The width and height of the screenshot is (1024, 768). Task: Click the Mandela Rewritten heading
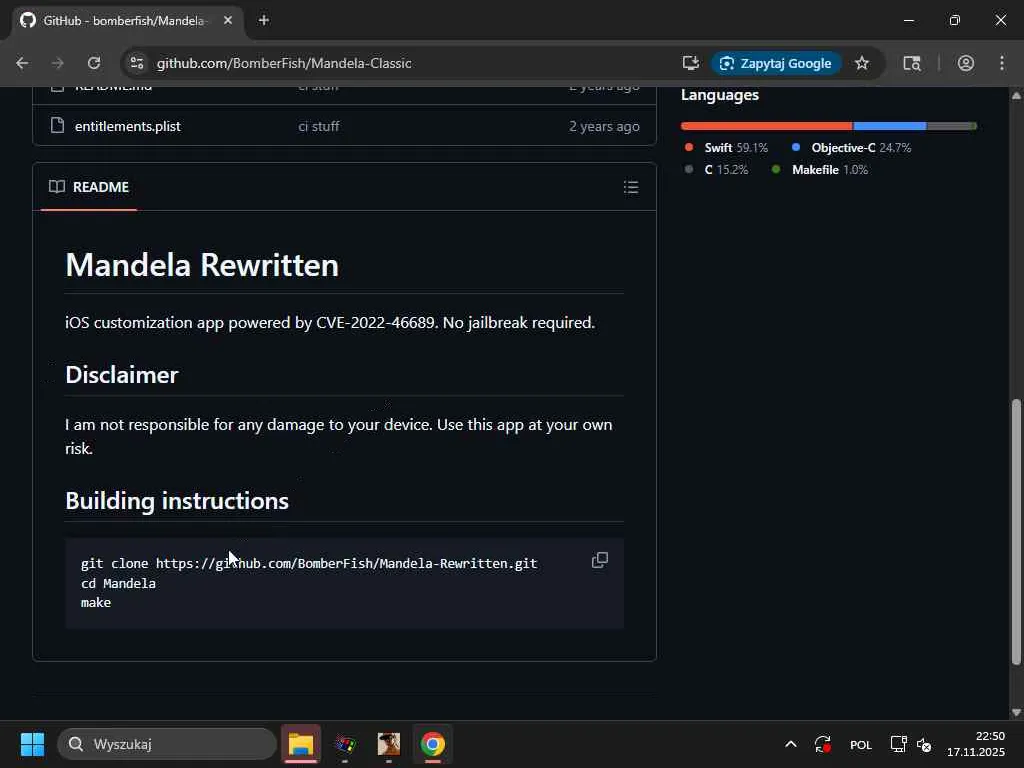202,265
